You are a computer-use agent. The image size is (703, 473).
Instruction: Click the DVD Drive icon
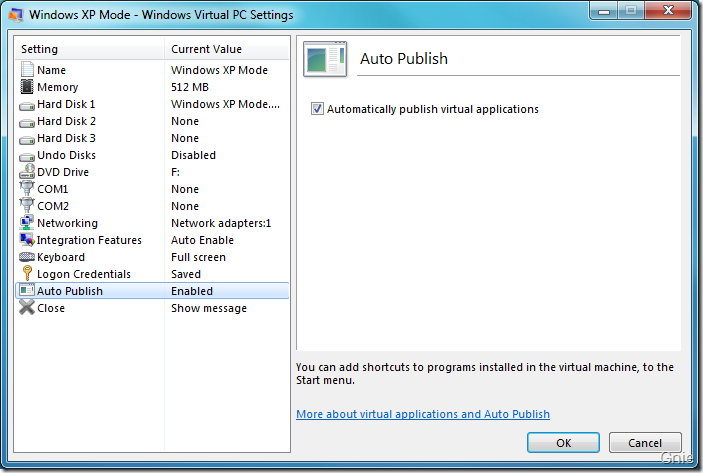pos(27,172)
